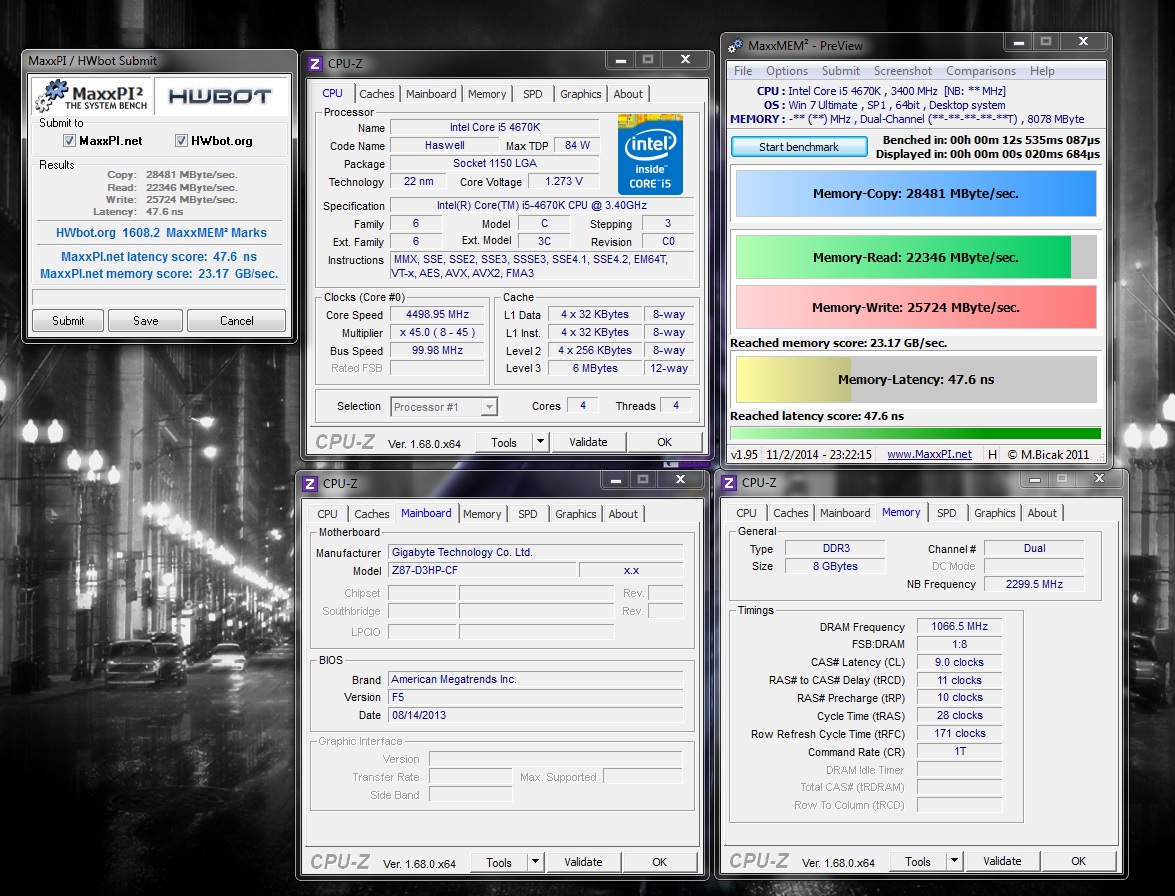Click the CAS# Latency value 9.0 clocks
The width and height of the screenshot is (1175, 896).
click(959, 662)
